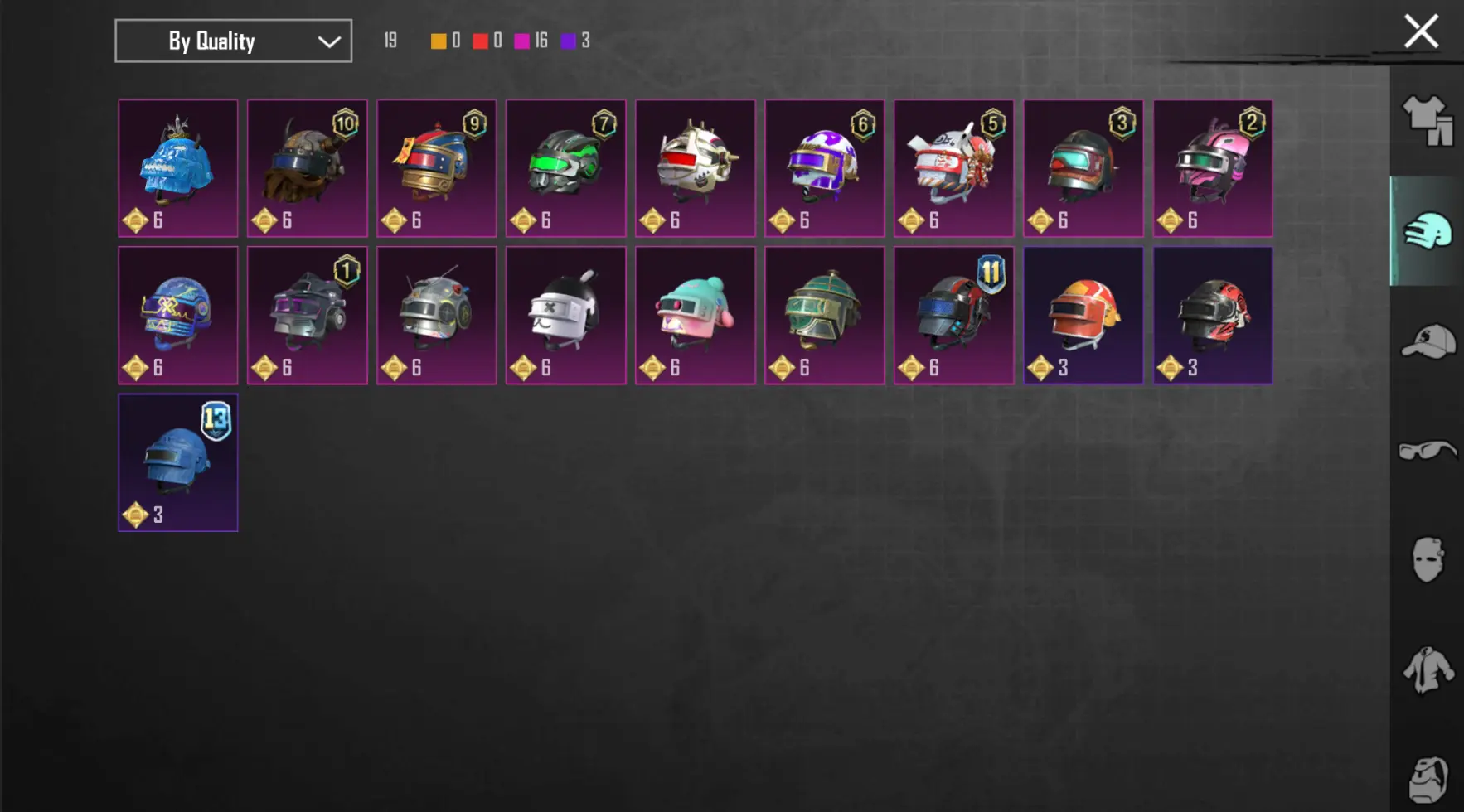
Task: Open the face mask category
Action: (x=1428, y=559)
